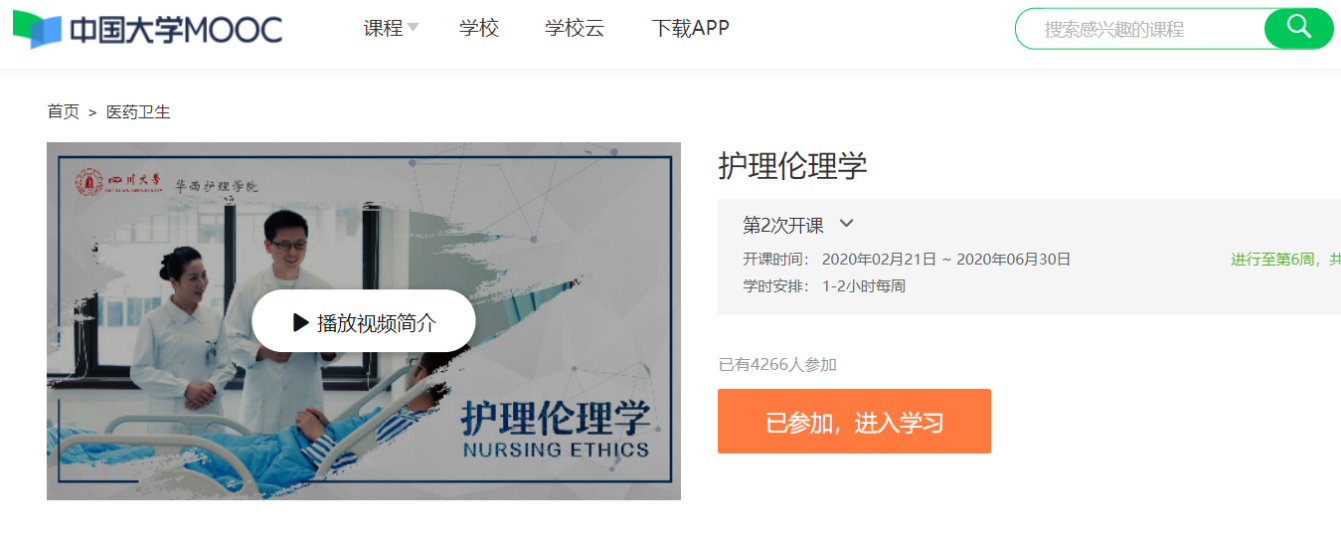Click the search magnifier icon
This screenshot has height=546, width=1341.
point(1299,27)
